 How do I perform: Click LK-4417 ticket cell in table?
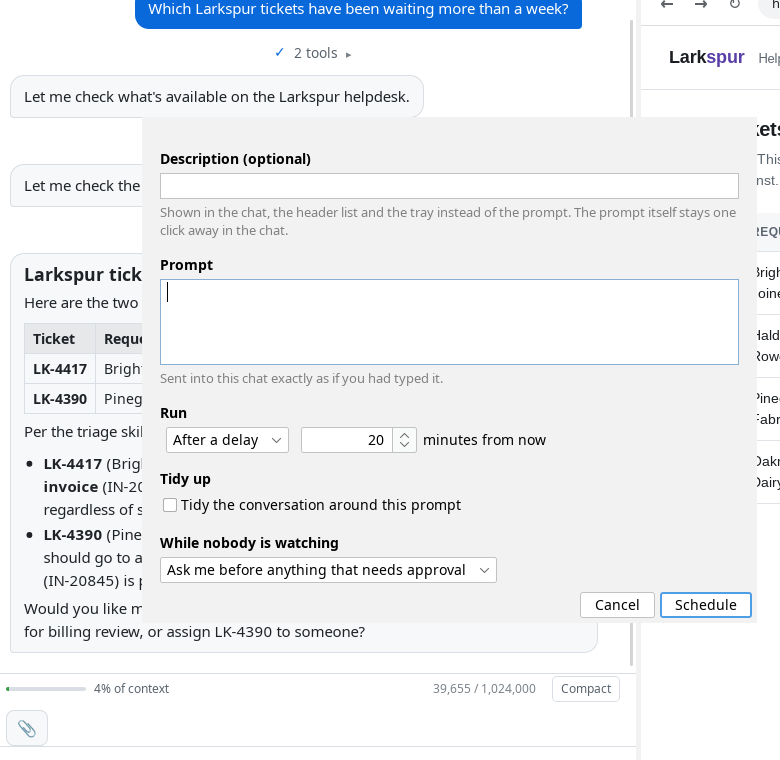[x=60, y=369]
